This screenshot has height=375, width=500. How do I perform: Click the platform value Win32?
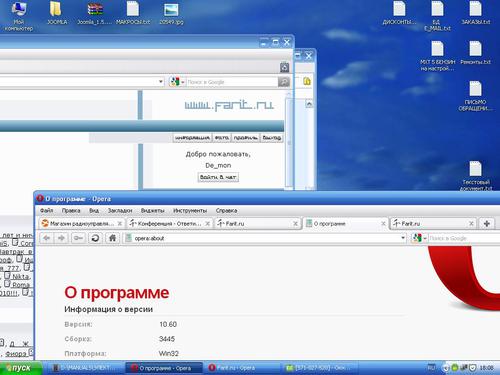pos(169,353)
